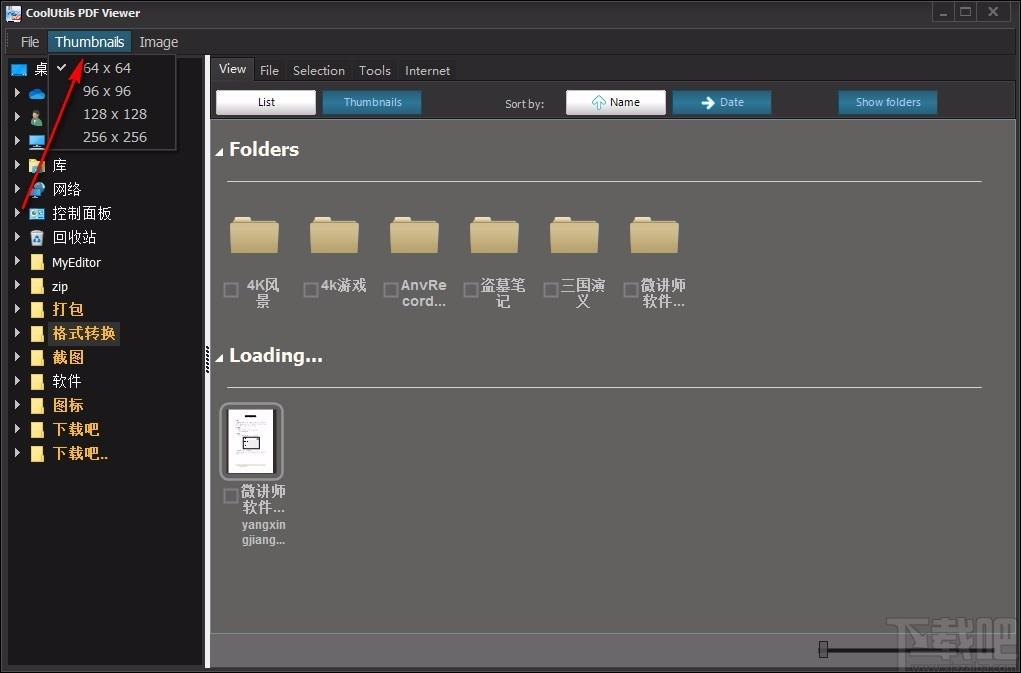Select the 下载吧 tree item
Viewport: 1021px width, 673px height.
[76, 430]
